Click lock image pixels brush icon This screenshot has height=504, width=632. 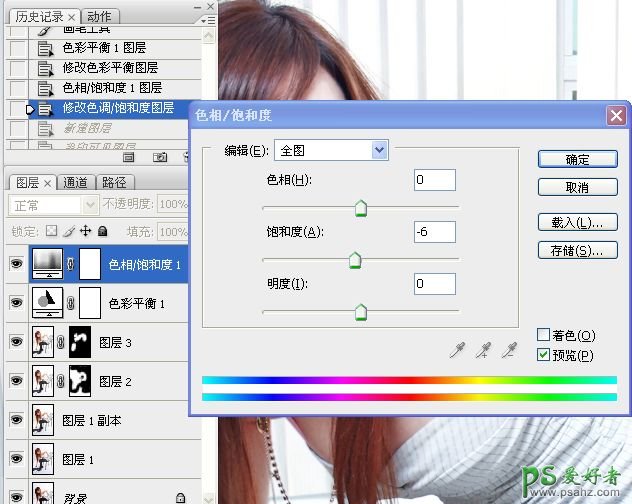tap(69, 231)
